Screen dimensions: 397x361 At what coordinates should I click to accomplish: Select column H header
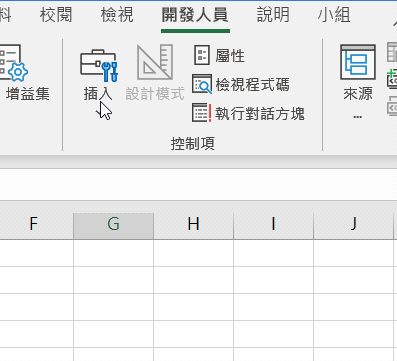click(x=194, y=224)
